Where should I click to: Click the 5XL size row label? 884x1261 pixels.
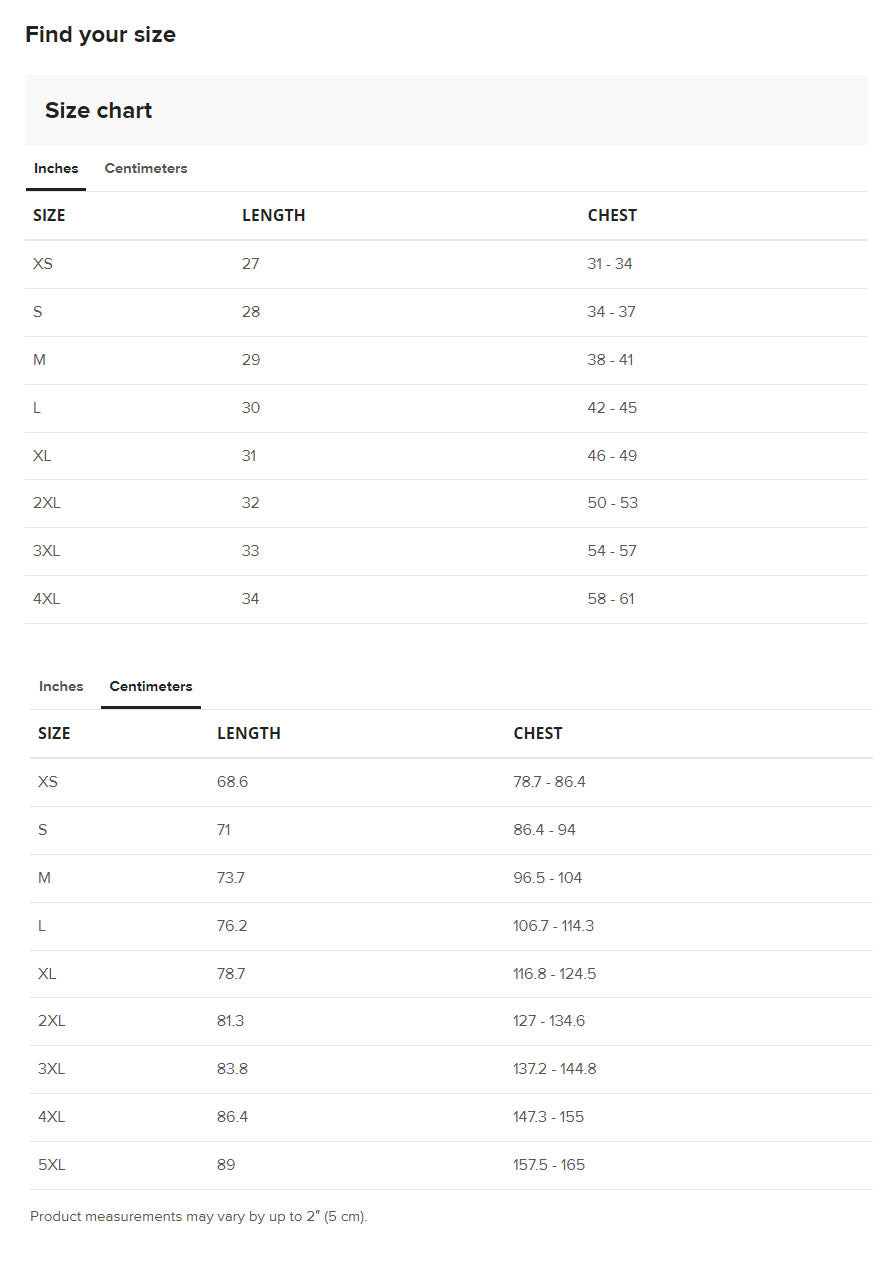pyautogui.click(x=52, y=1165)
